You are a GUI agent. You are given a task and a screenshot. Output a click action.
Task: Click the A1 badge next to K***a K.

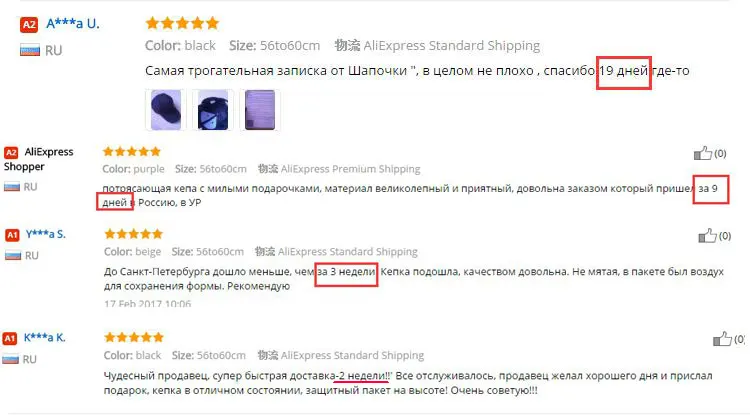click(x=10, y=339)
